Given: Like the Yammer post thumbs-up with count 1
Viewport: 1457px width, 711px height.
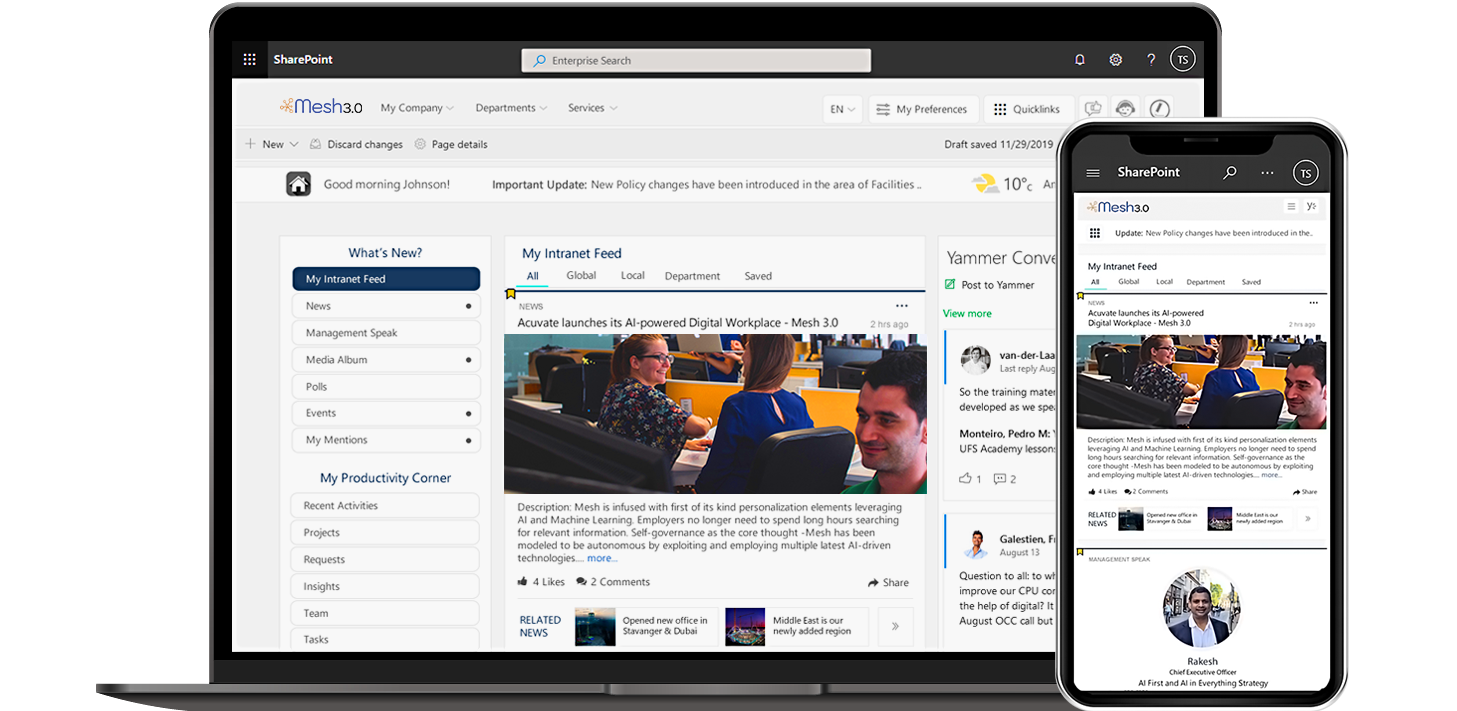Looking at the screenshot, I should coord(970,479).
